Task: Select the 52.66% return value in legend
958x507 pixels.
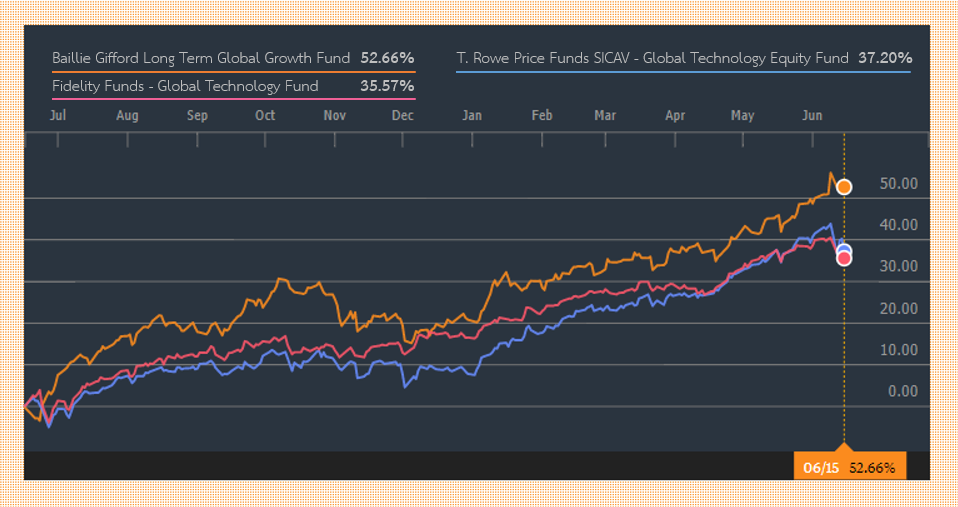Action: (x=387, y=57)
